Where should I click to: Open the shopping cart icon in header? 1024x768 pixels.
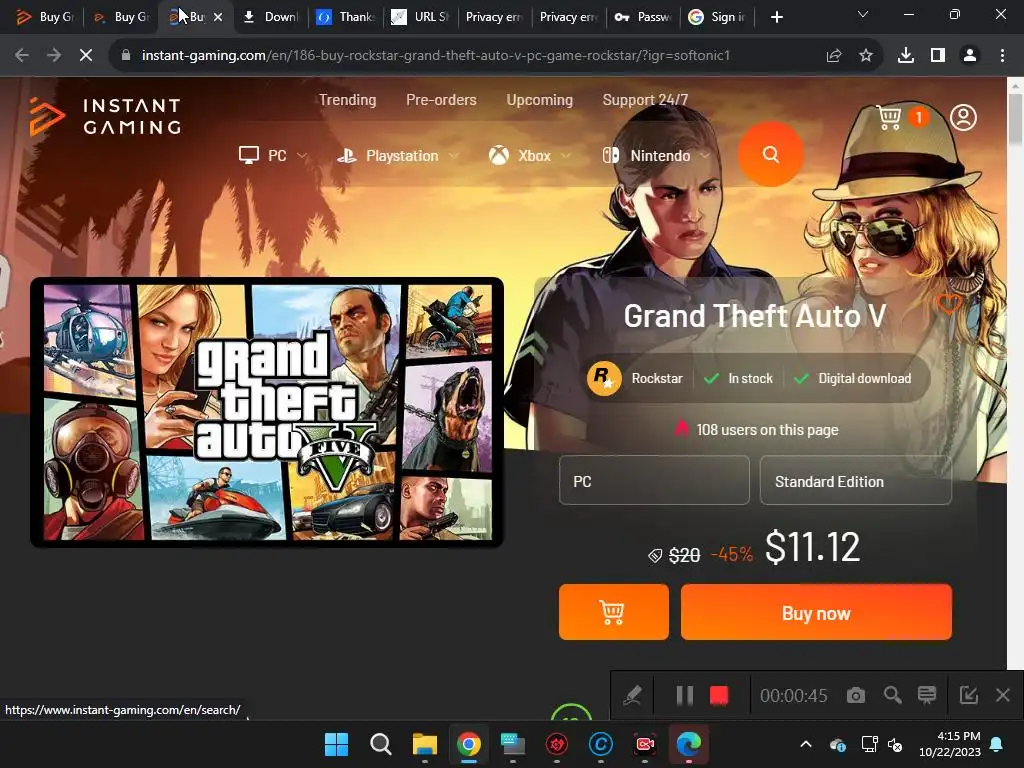(889, 118)
